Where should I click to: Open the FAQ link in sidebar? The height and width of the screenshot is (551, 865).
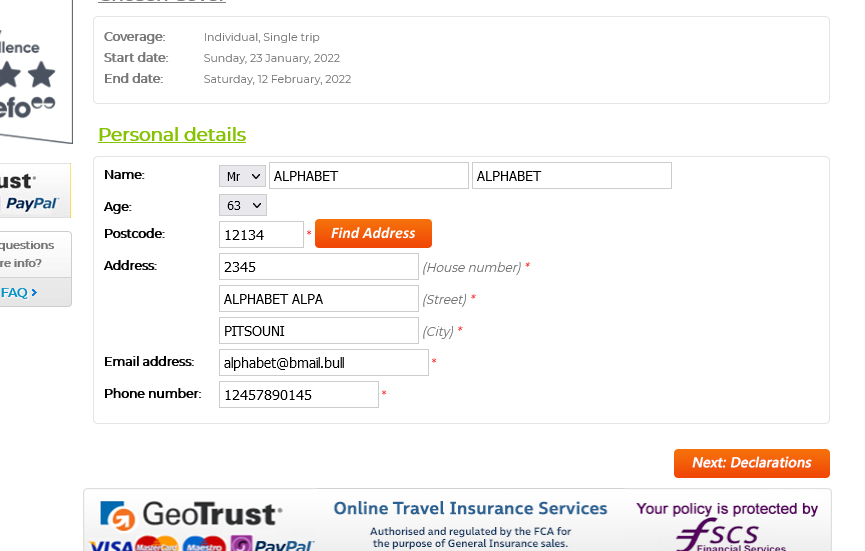click(19, 292)
